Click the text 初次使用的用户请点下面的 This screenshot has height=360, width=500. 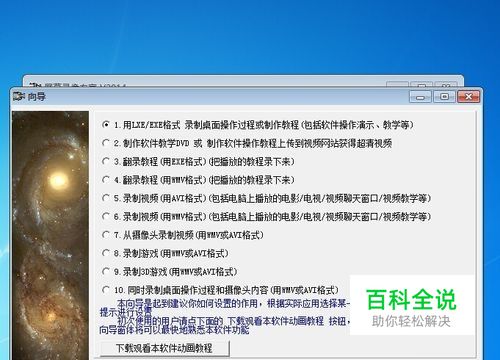[x=170, y=321]
